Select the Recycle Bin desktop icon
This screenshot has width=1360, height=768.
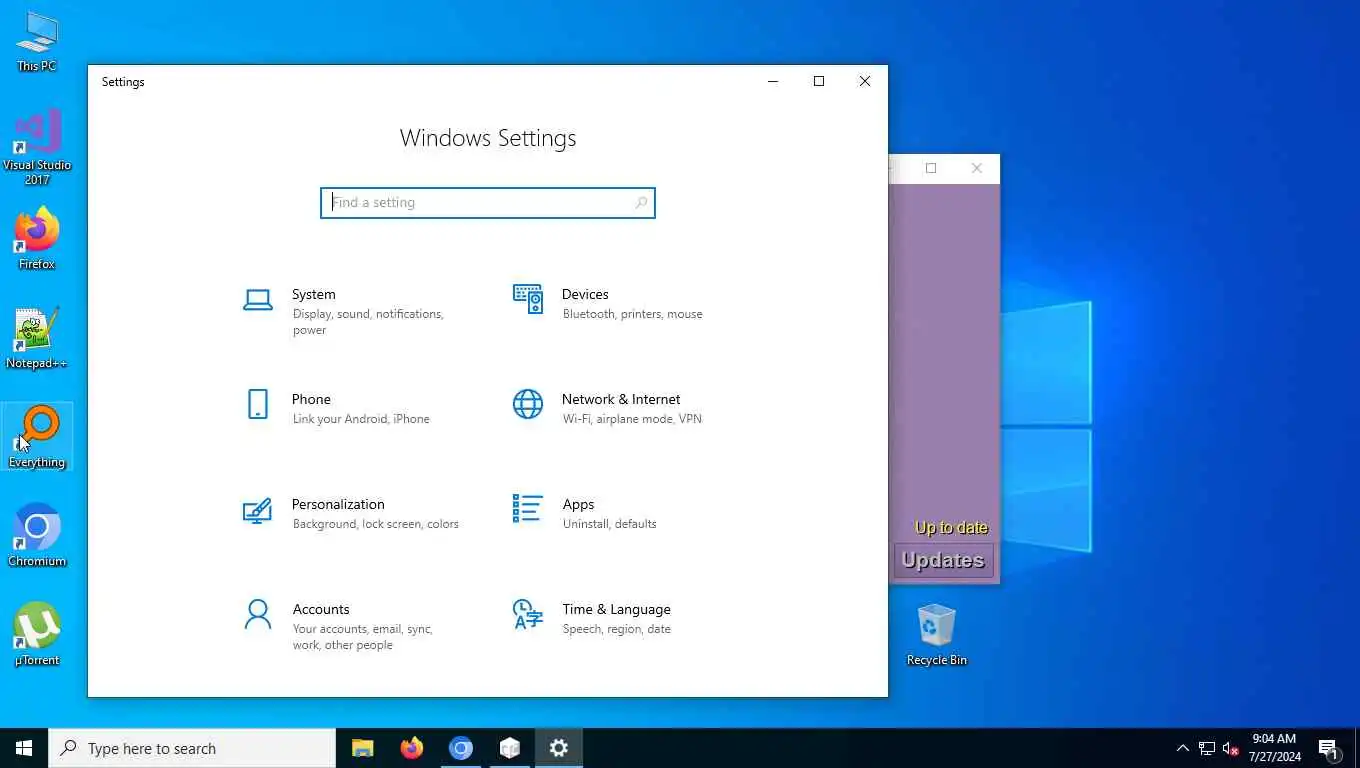(x=937, y=635)
